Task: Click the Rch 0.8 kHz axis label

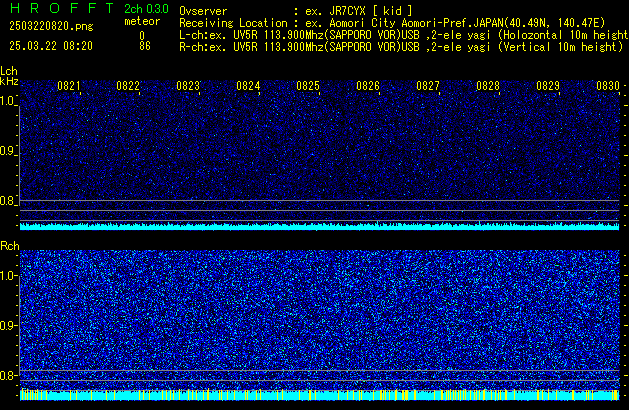Action: point(8,375)
